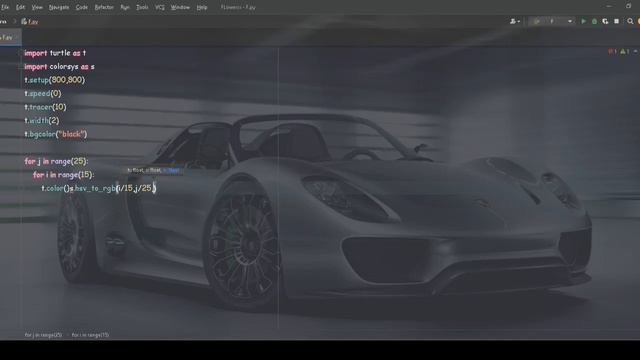Click the 'for j in range(25):' line
The width and height of the screenshot is (640, 360).
(x=56, y=161)
